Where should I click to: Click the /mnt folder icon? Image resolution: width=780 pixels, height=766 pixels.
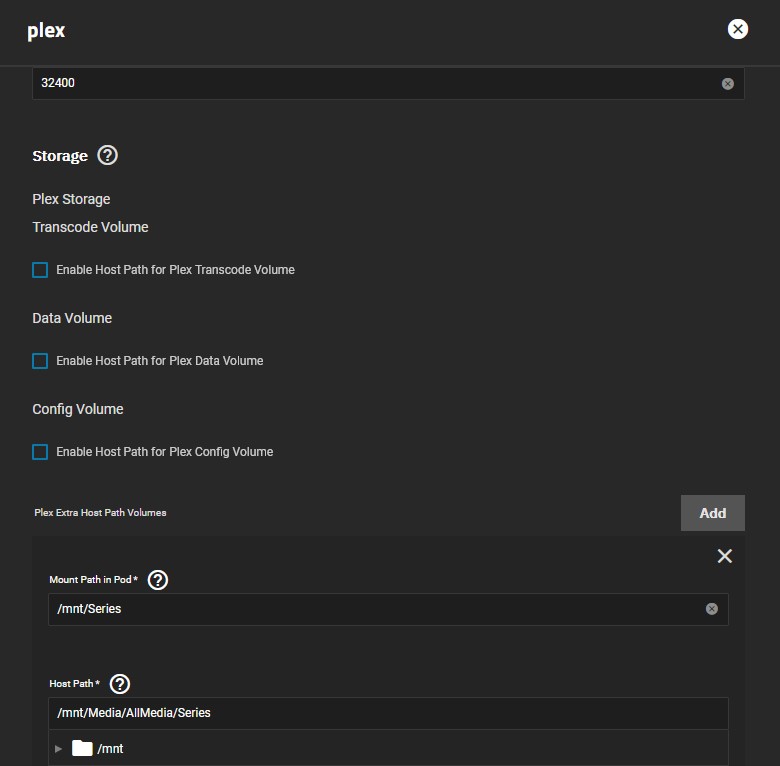(x=82, y=748)
